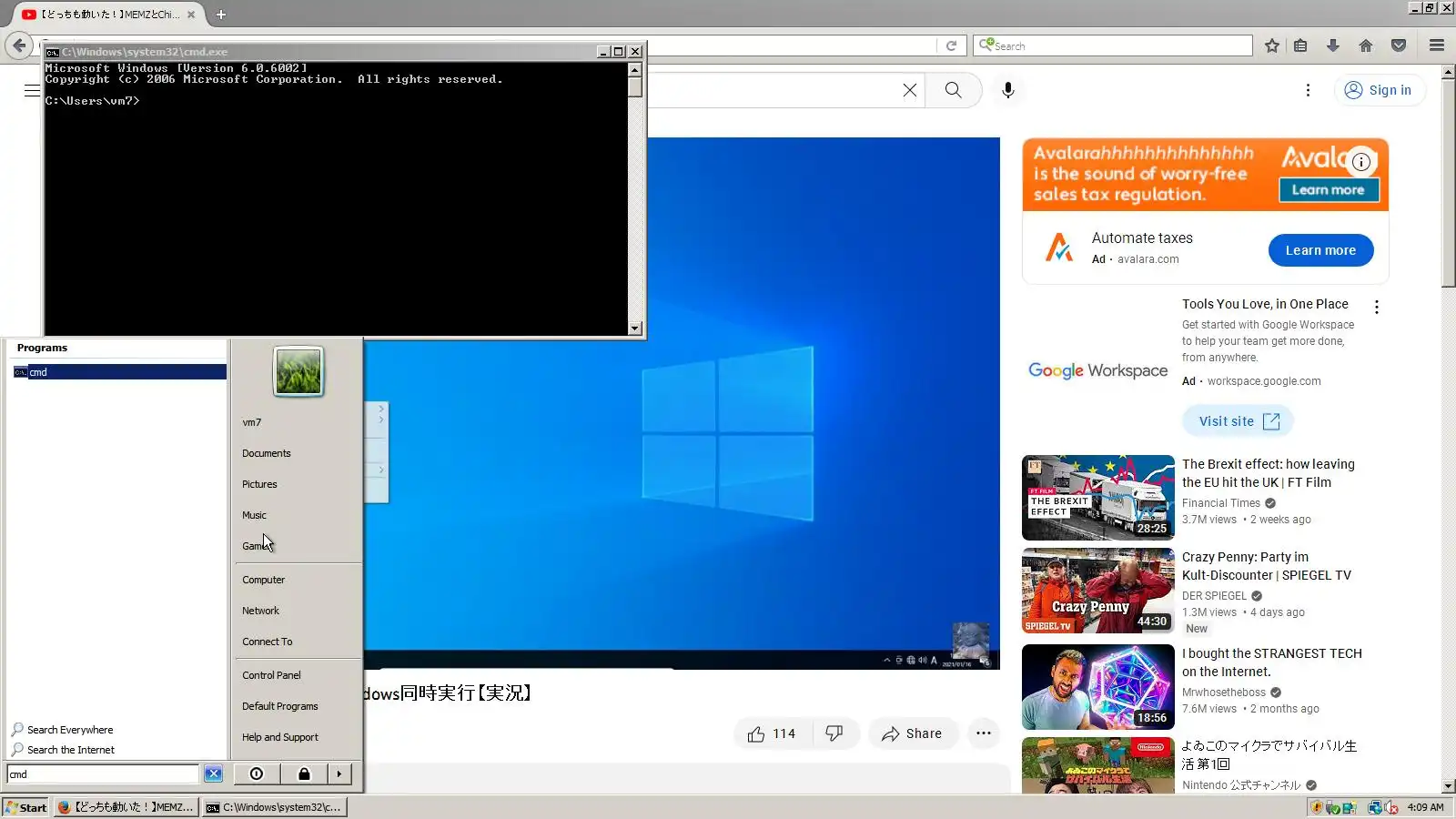Open Computer from the Start menu

click(264, 580)
